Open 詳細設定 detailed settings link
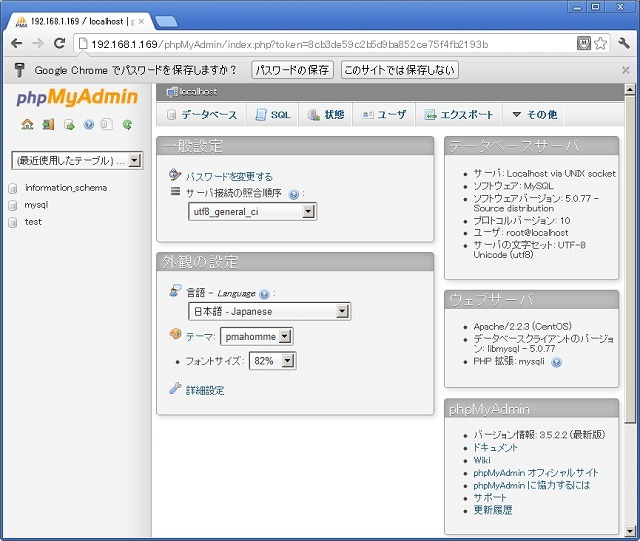The image size is (640, 541). click(x=205, y=390)
